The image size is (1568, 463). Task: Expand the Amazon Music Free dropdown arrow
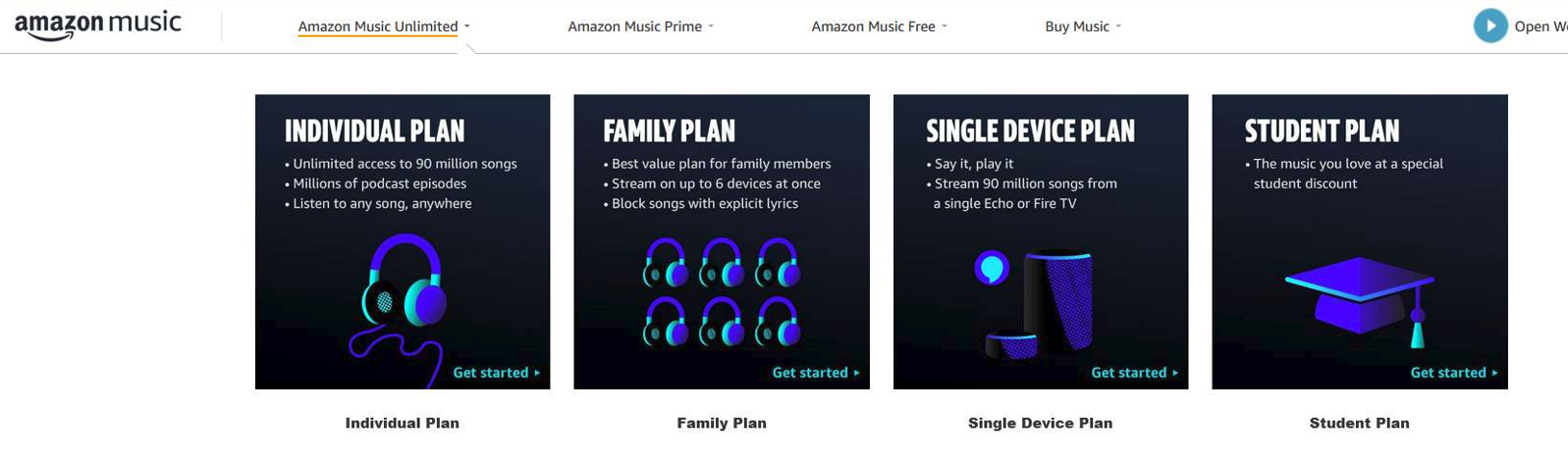(945, 26)
